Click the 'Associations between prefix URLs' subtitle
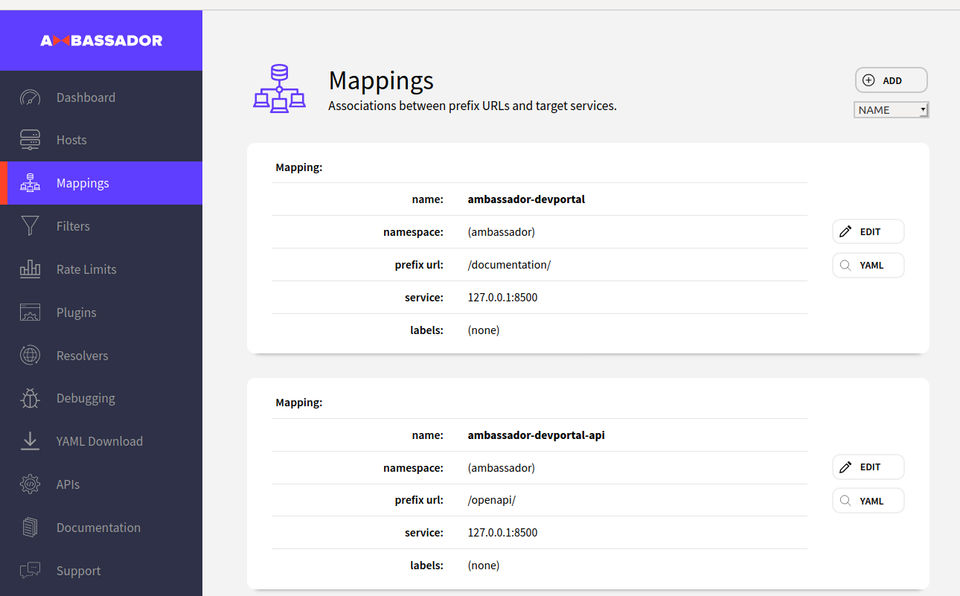Screen dimensions: 960x596 click(x=472, y=106)
